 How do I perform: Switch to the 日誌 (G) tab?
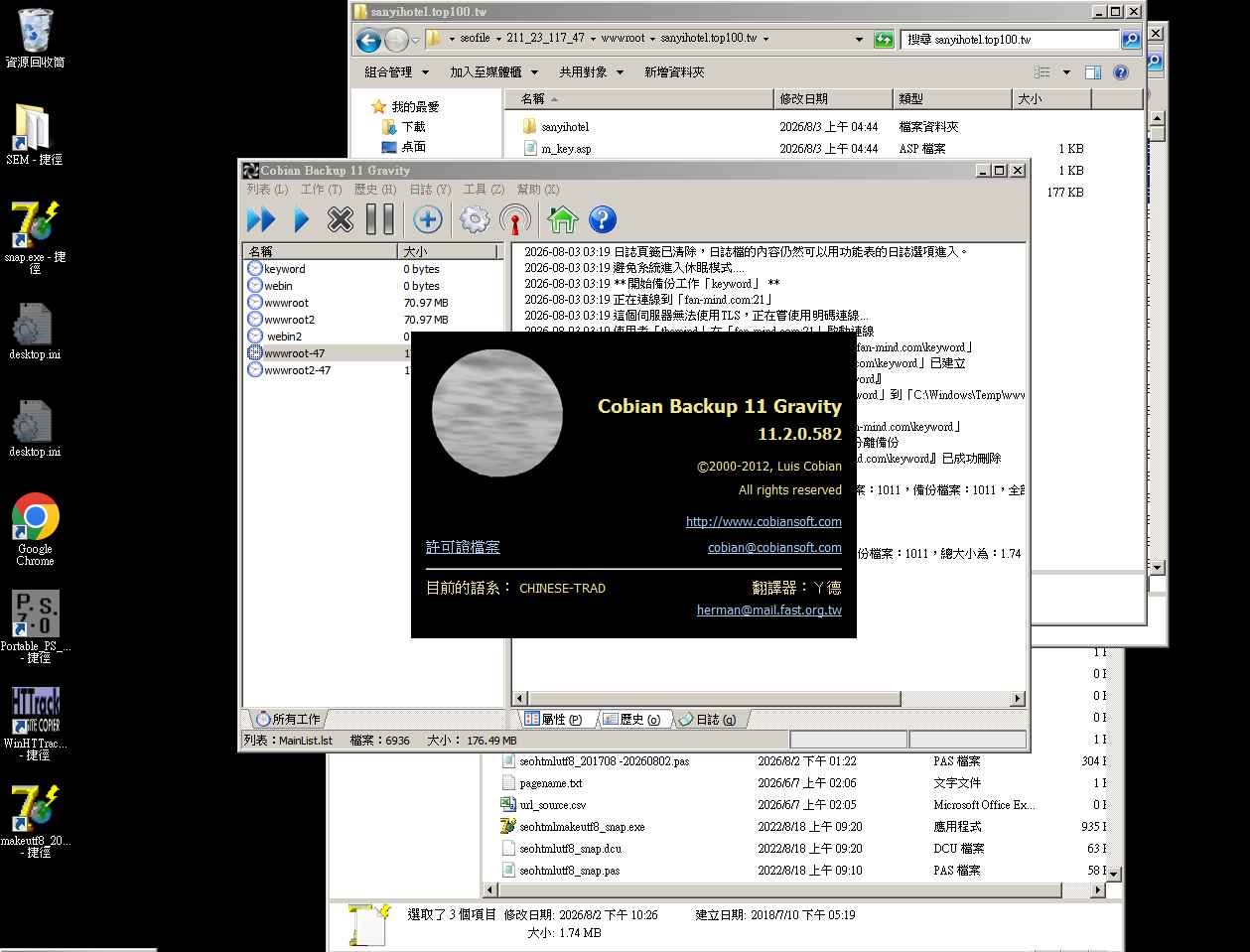point(709,719)
